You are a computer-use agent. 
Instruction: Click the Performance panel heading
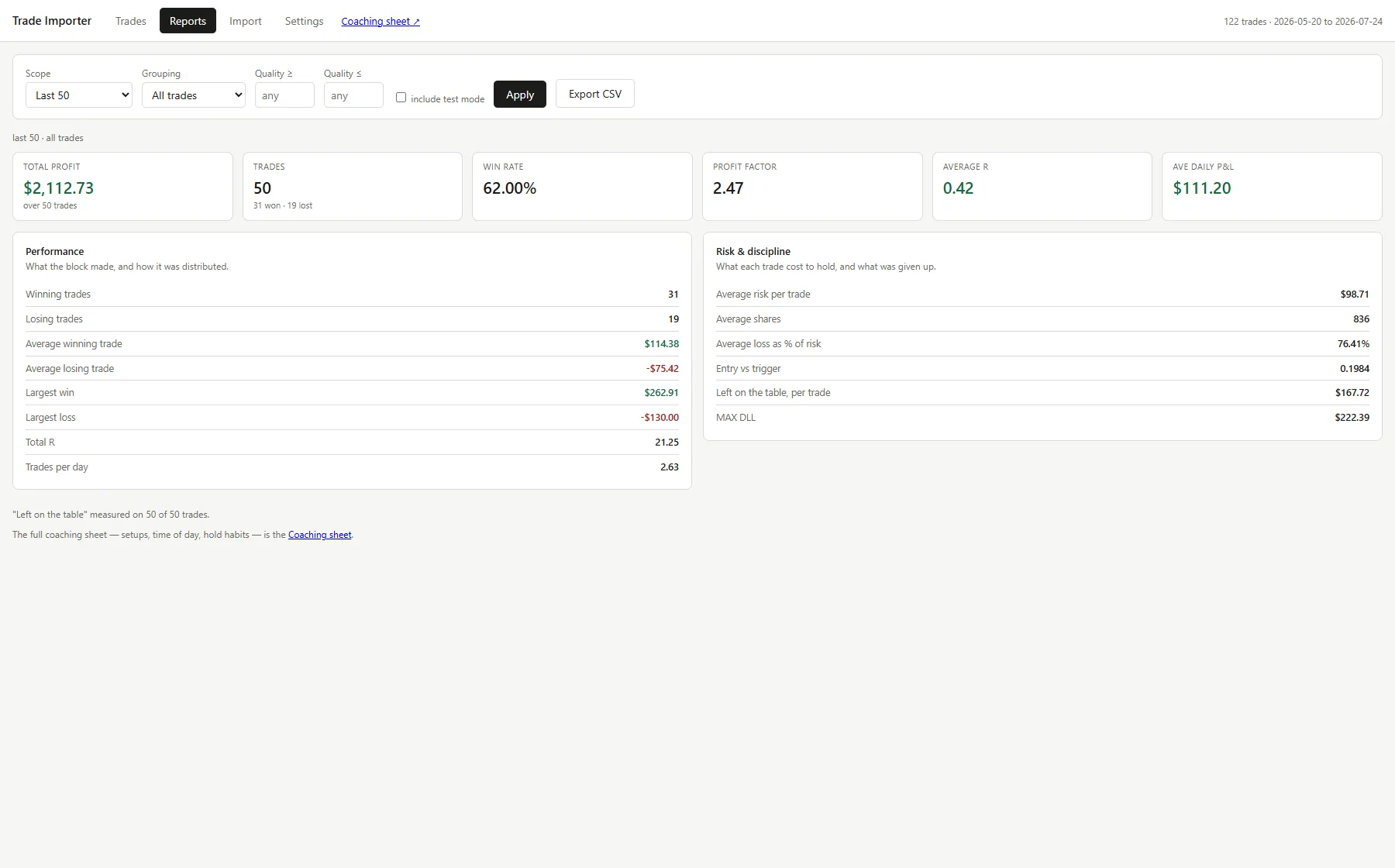click(x=54, y=252)
